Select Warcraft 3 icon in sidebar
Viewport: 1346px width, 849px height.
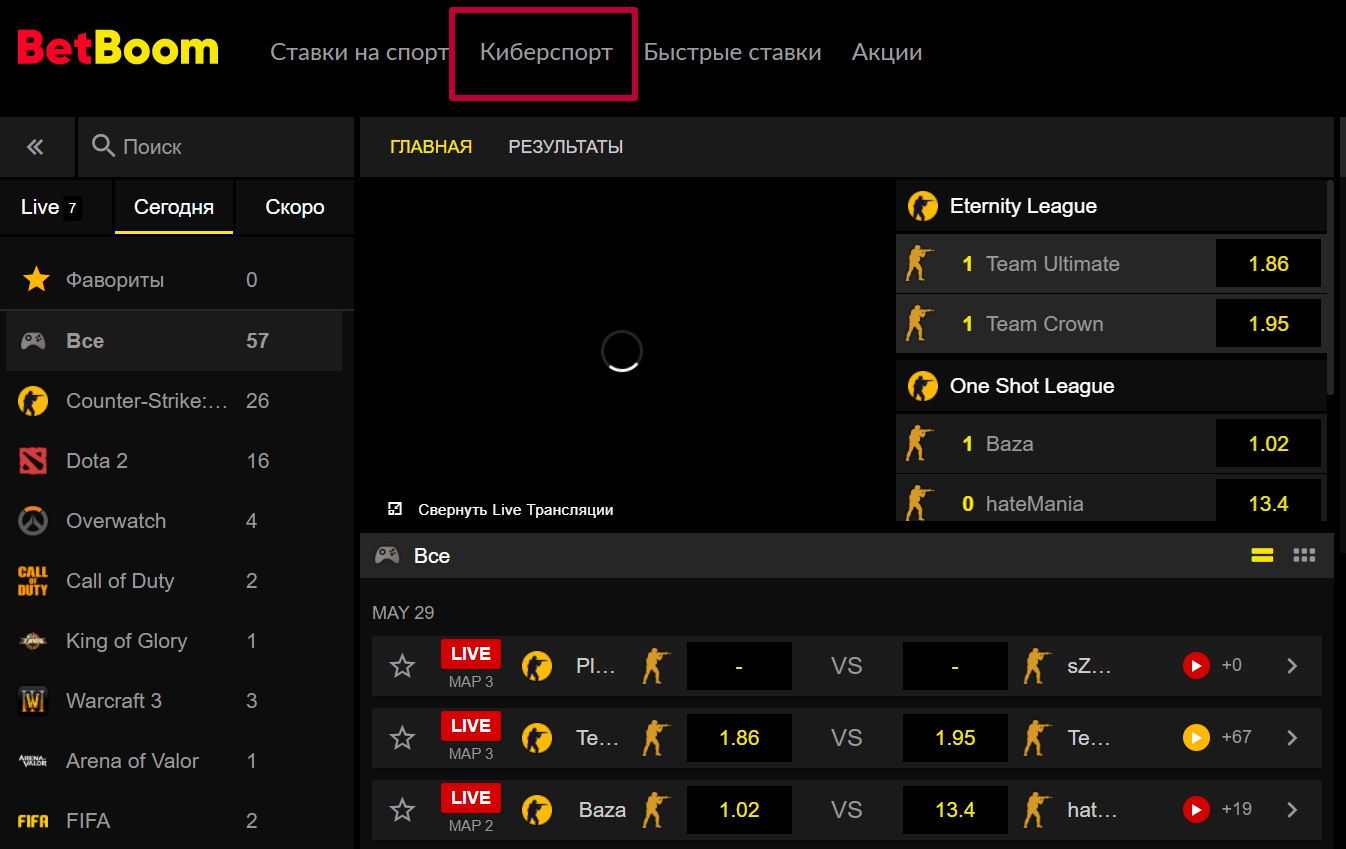click(33, 701)
